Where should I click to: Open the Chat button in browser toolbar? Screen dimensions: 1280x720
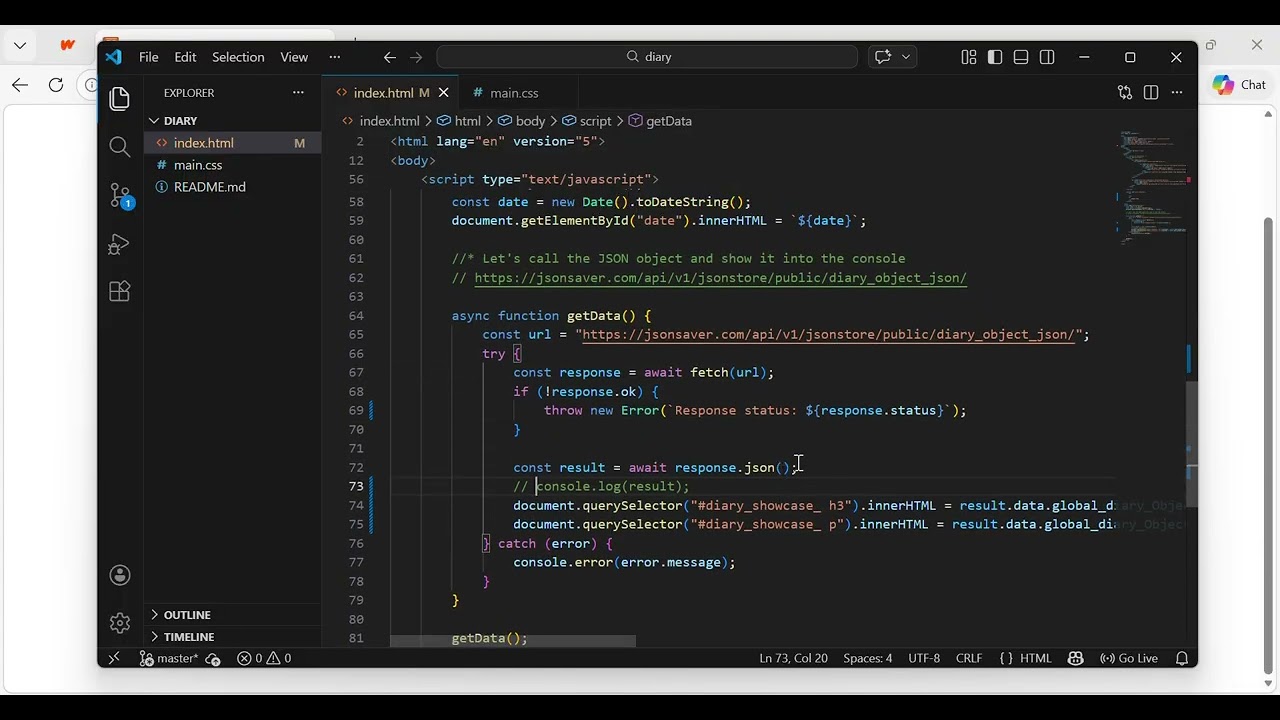pos(1240,85)
